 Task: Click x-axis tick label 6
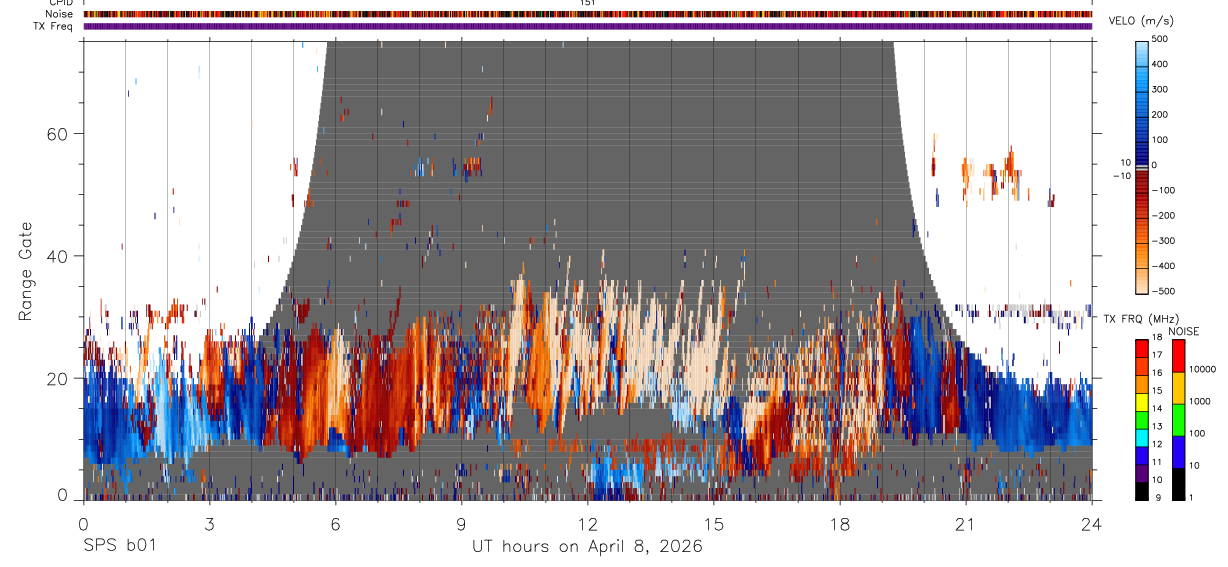335,523
